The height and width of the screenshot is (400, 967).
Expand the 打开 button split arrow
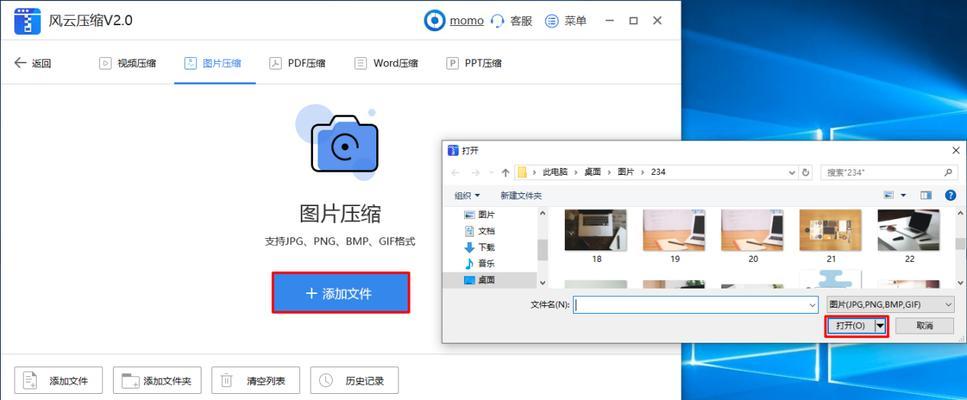point(880,326)
